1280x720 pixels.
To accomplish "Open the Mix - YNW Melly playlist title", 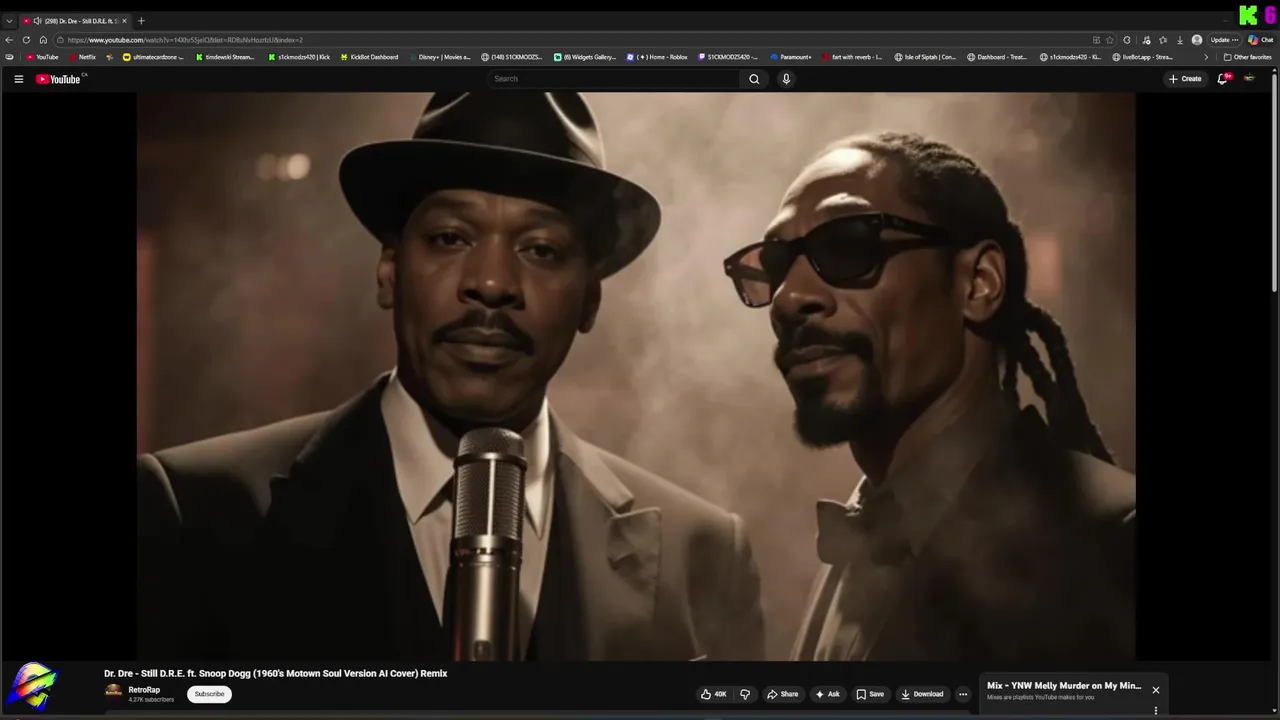I will (1064, 686).
